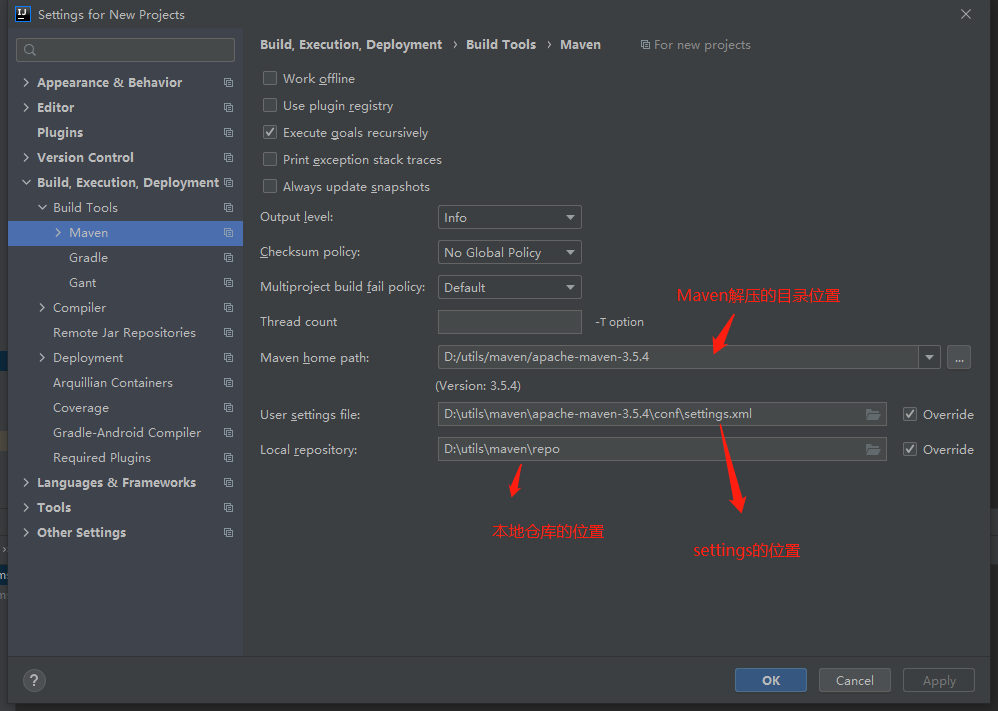Toggle Override for User settings file
The width and height of the screenshot is (998, 711).
pos(910,414)
